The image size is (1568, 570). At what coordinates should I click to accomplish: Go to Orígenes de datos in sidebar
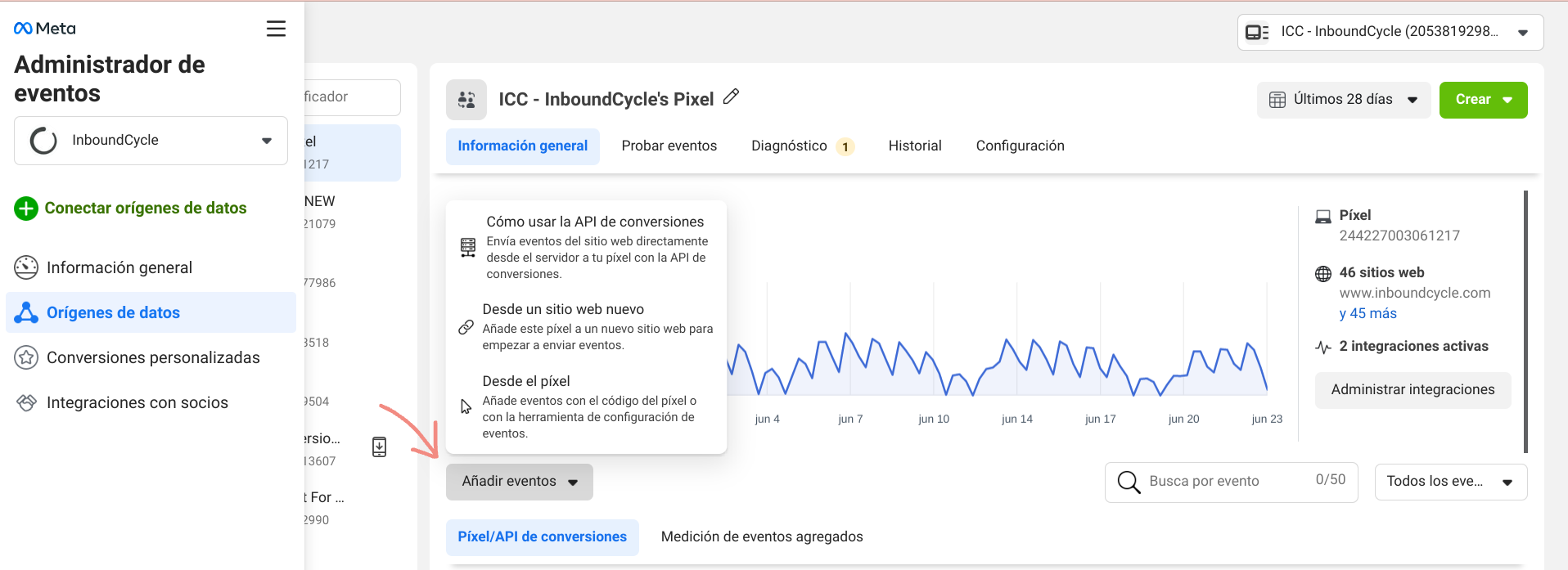tap(151, 312)
